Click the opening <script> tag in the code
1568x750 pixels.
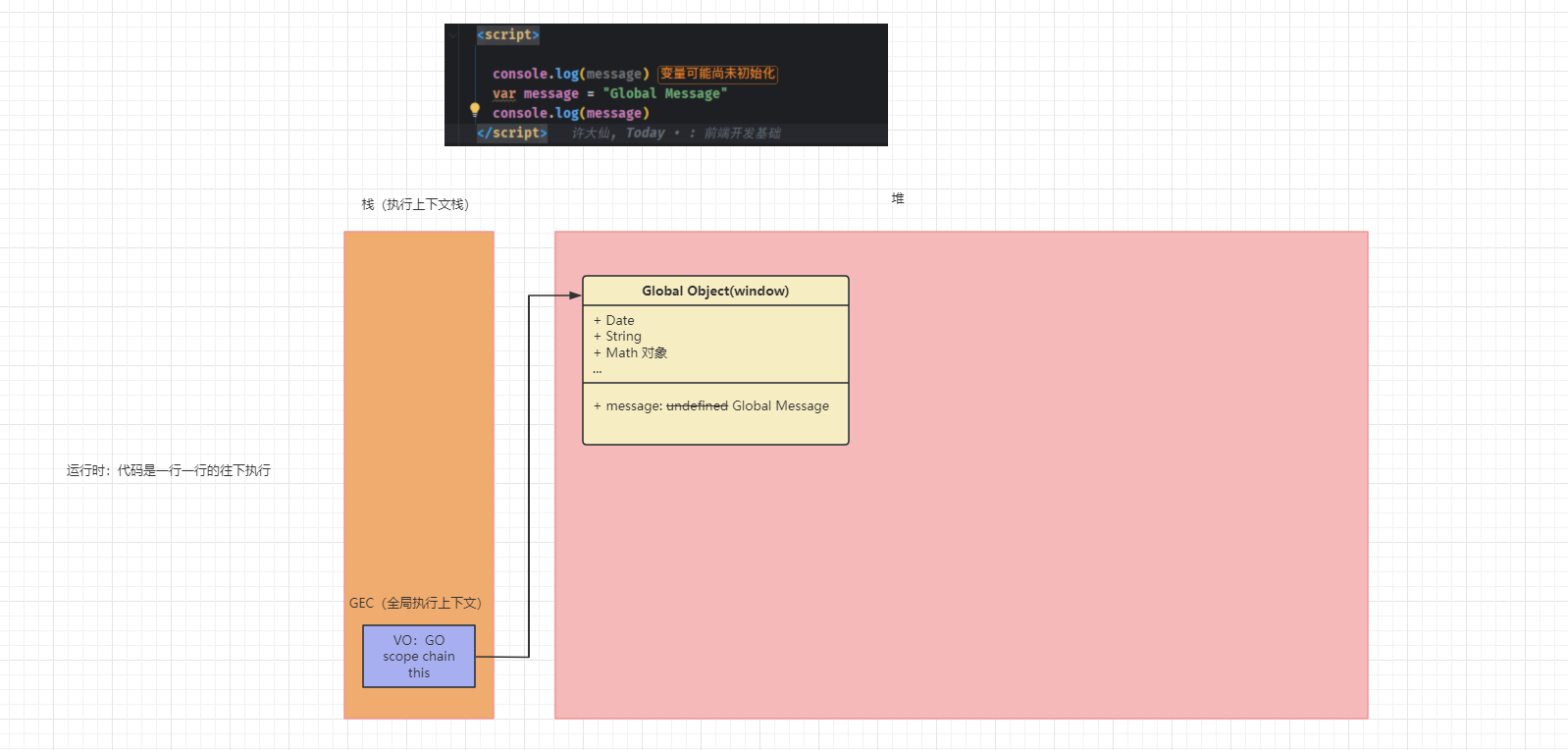tap(508, 34)
